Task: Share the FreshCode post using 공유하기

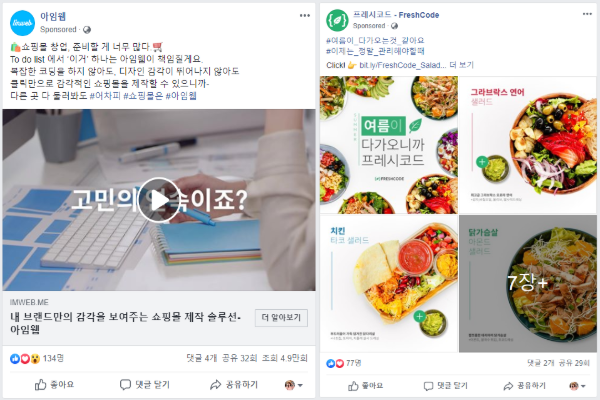Action: (525, 385)
